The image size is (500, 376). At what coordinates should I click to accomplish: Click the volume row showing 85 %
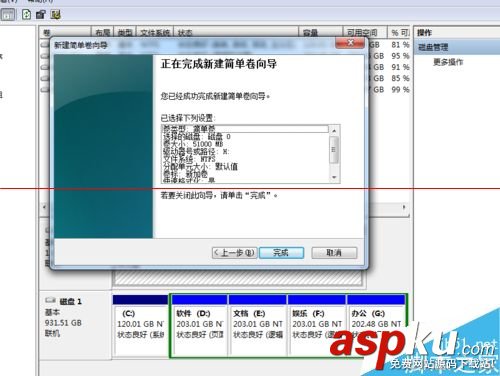pos(225,78)
